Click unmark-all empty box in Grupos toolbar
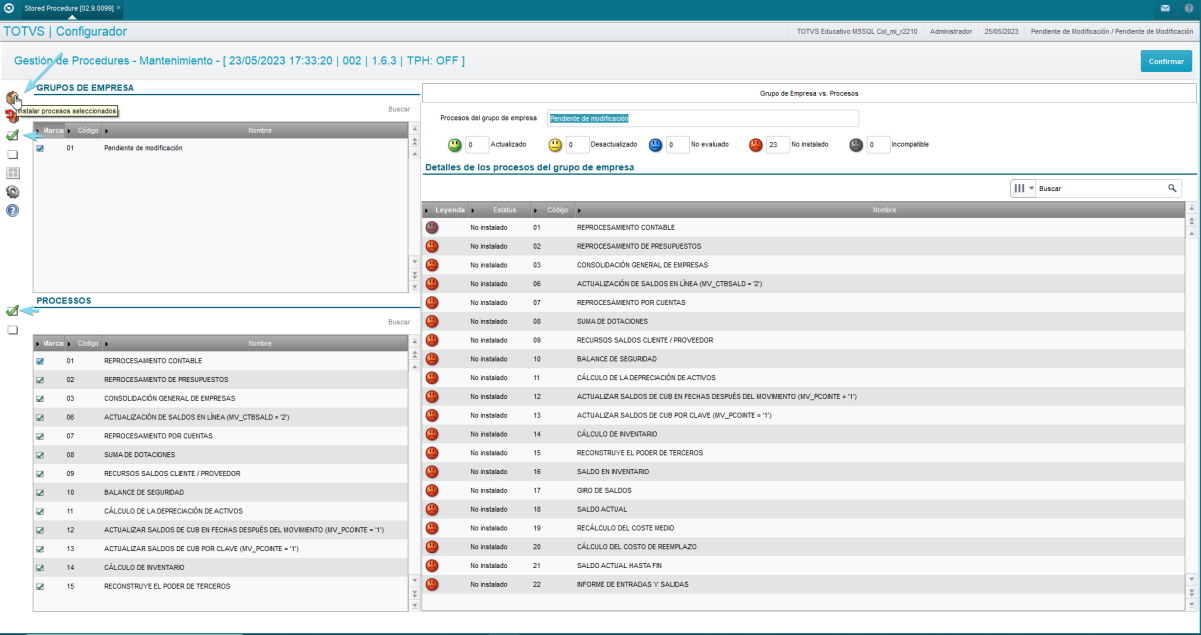The width and height of the screenshot is (1201, 635). [x=13, y=155]
